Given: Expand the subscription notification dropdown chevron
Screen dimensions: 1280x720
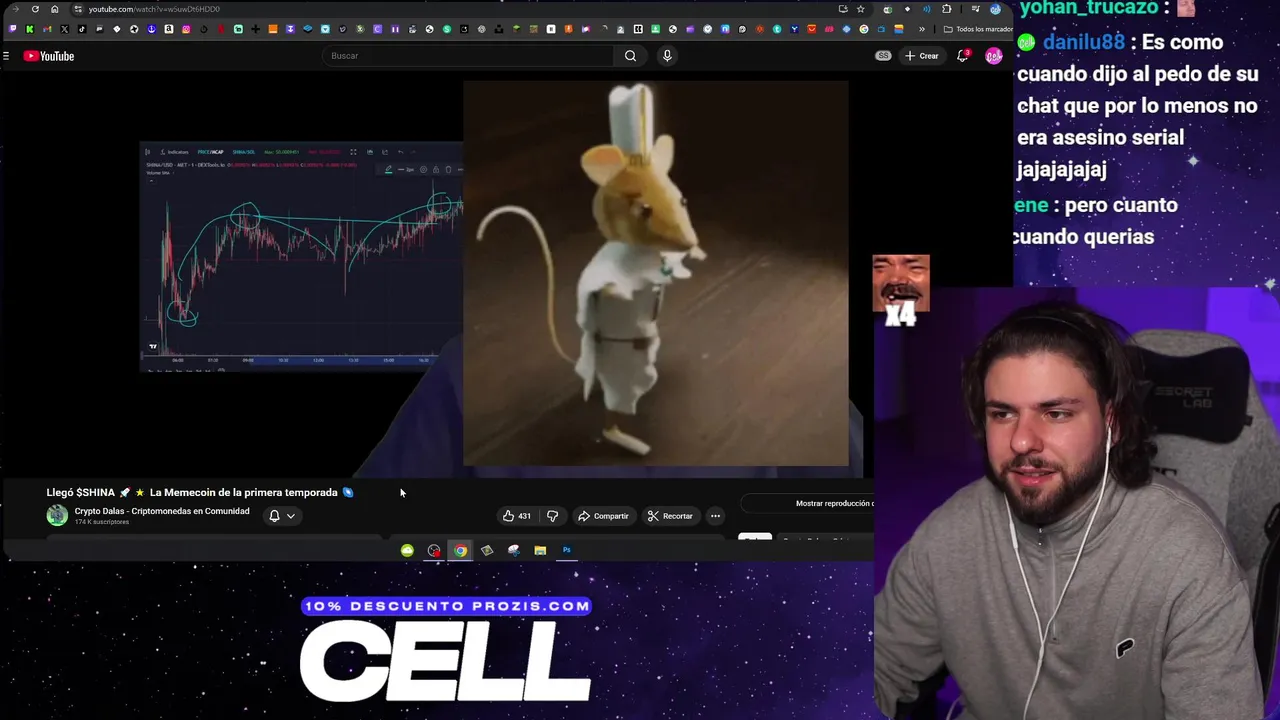Looking at the screenshot, I should point(291,516).
